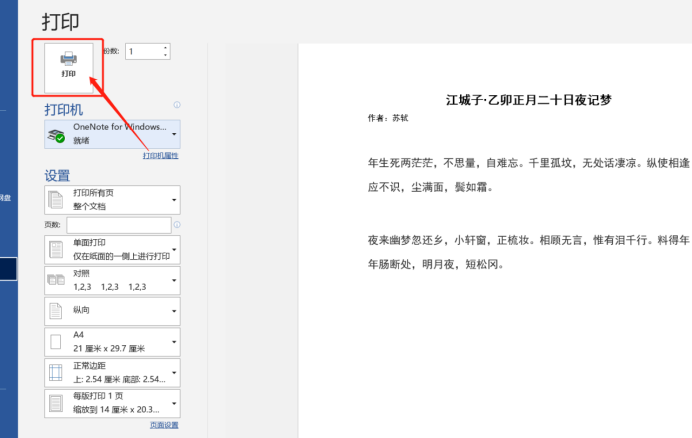The image size is (692, 438).
Task: Click the info icon beside the 页数 field
Action: [177, 224]
